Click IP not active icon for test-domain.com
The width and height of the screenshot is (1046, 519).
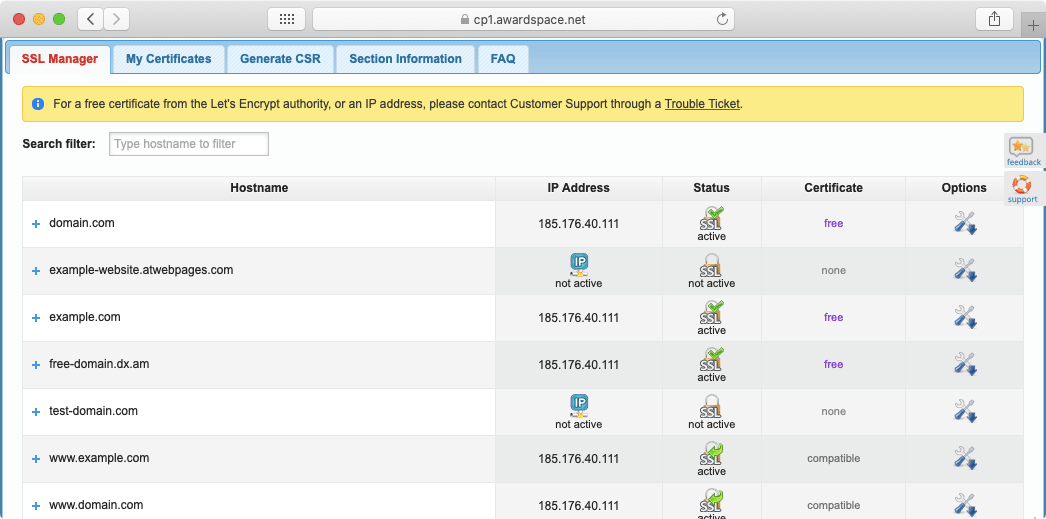tap(578, 405)
